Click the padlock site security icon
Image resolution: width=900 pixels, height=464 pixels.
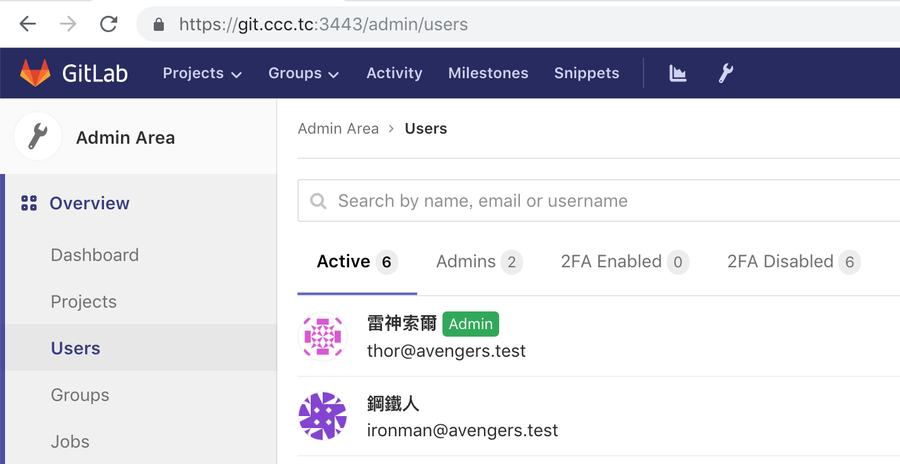(159, 24)
